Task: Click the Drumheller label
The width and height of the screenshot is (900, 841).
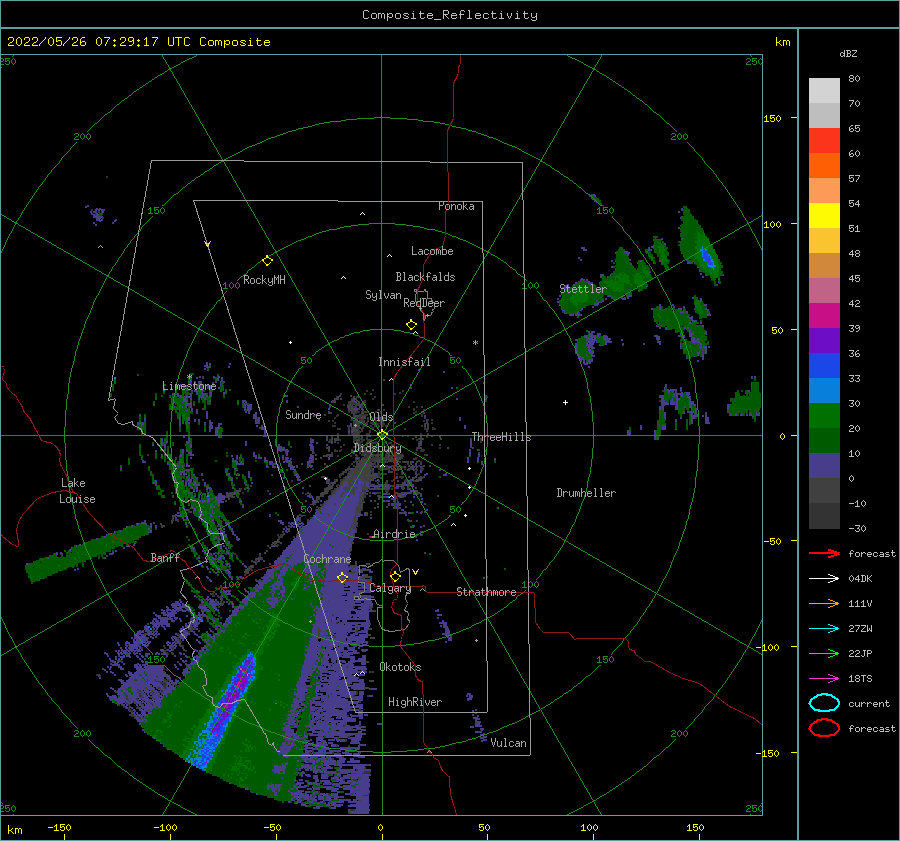Action: [586, 493]
